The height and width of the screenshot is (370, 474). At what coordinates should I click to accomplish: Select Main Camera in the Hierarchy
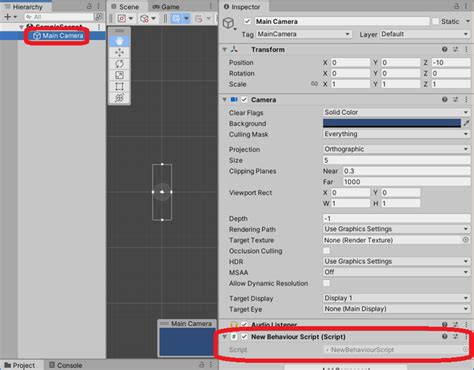[x=58, y=36]
